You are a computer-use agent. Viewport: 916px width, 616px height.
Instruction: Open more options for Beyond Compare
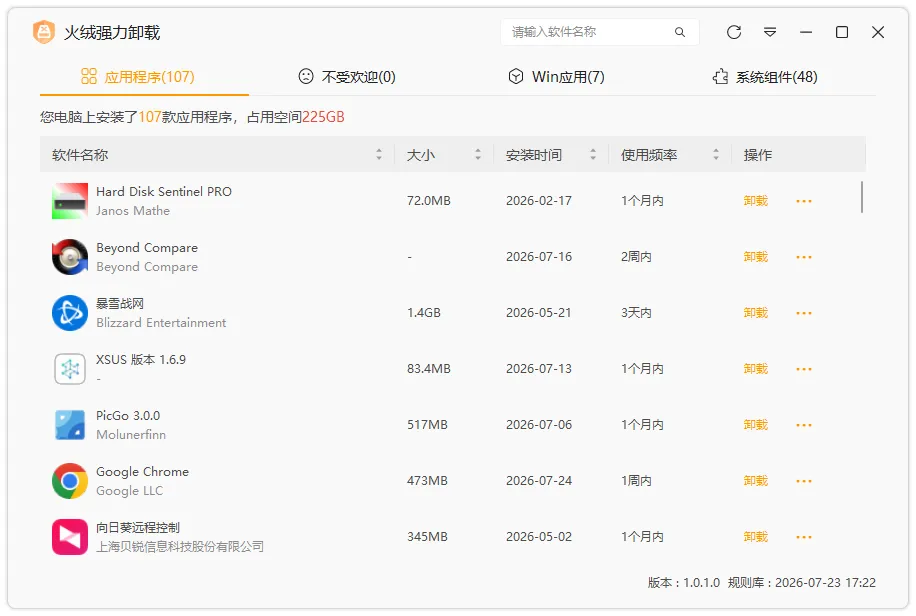point(804,257)
